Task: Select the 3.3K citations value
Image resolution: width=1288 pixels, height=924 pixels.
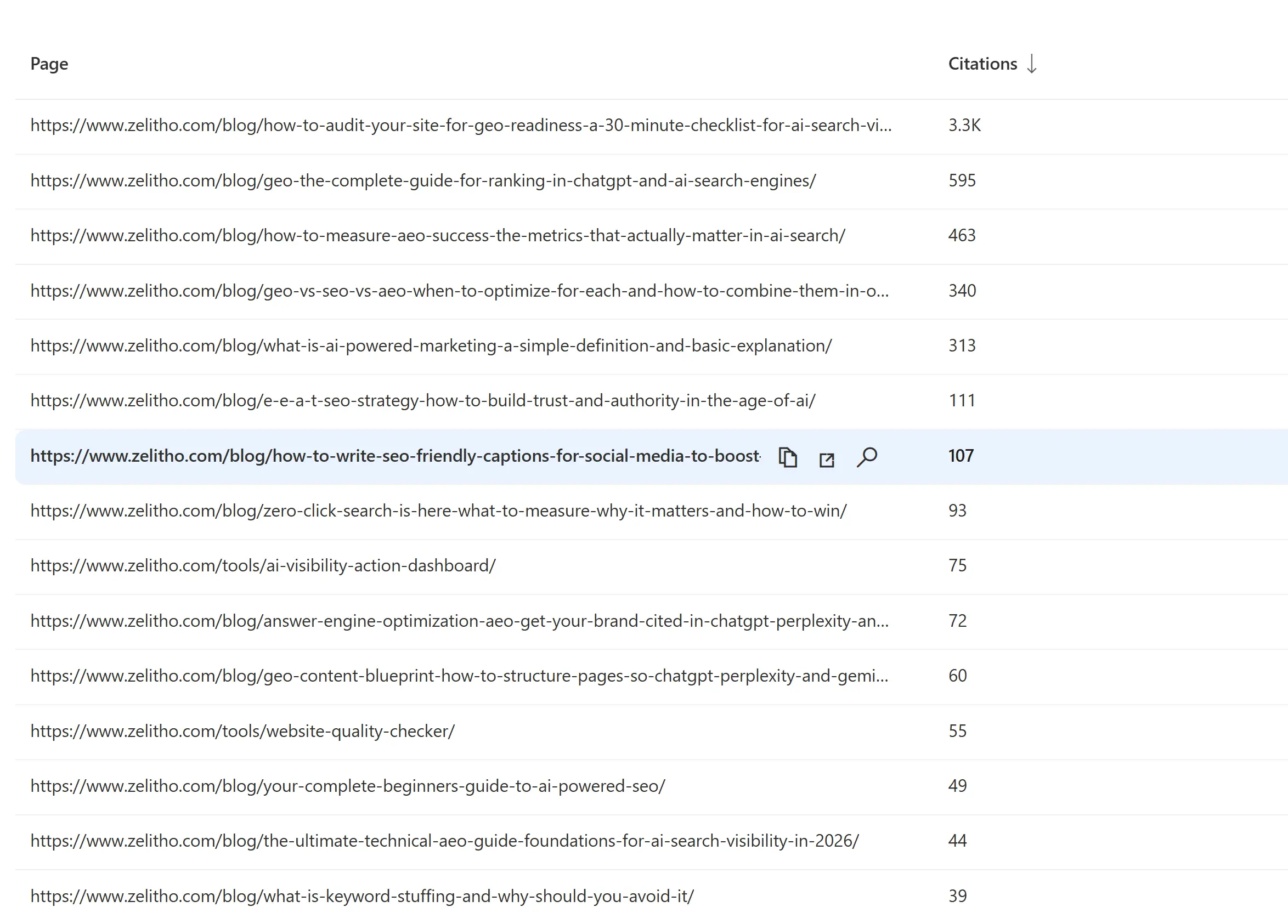Action: pyautogui.click(x=964, y=126)
